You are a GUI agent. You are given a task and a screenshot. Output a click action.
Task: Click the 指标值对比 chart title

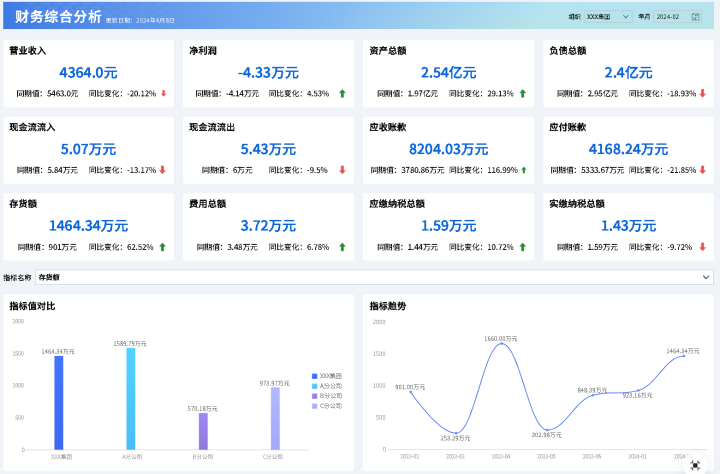(x=32, y=306)
